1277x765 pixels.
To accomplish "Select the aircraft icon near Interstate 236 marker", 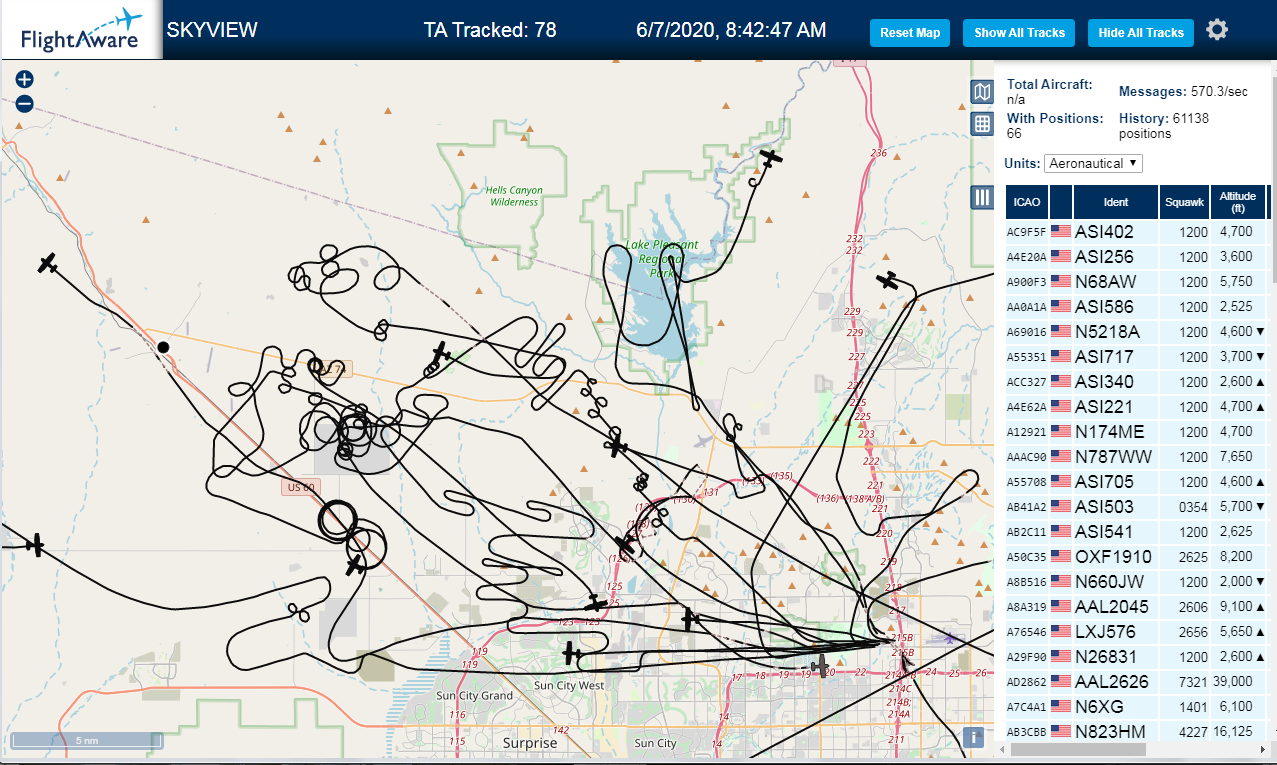I will [770, 158].
